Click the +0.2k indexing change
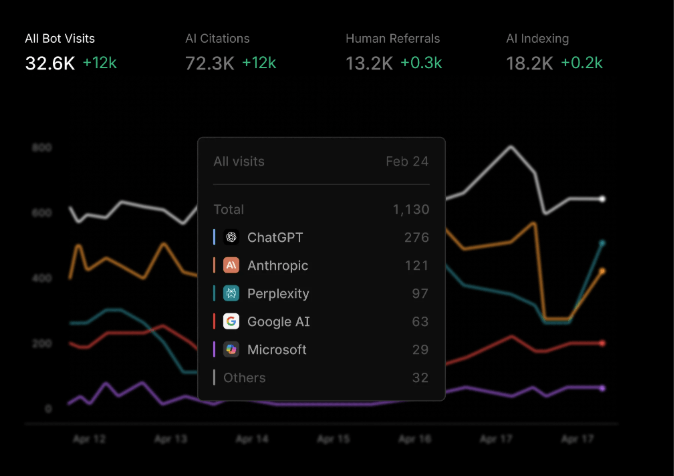 (582, 63)
